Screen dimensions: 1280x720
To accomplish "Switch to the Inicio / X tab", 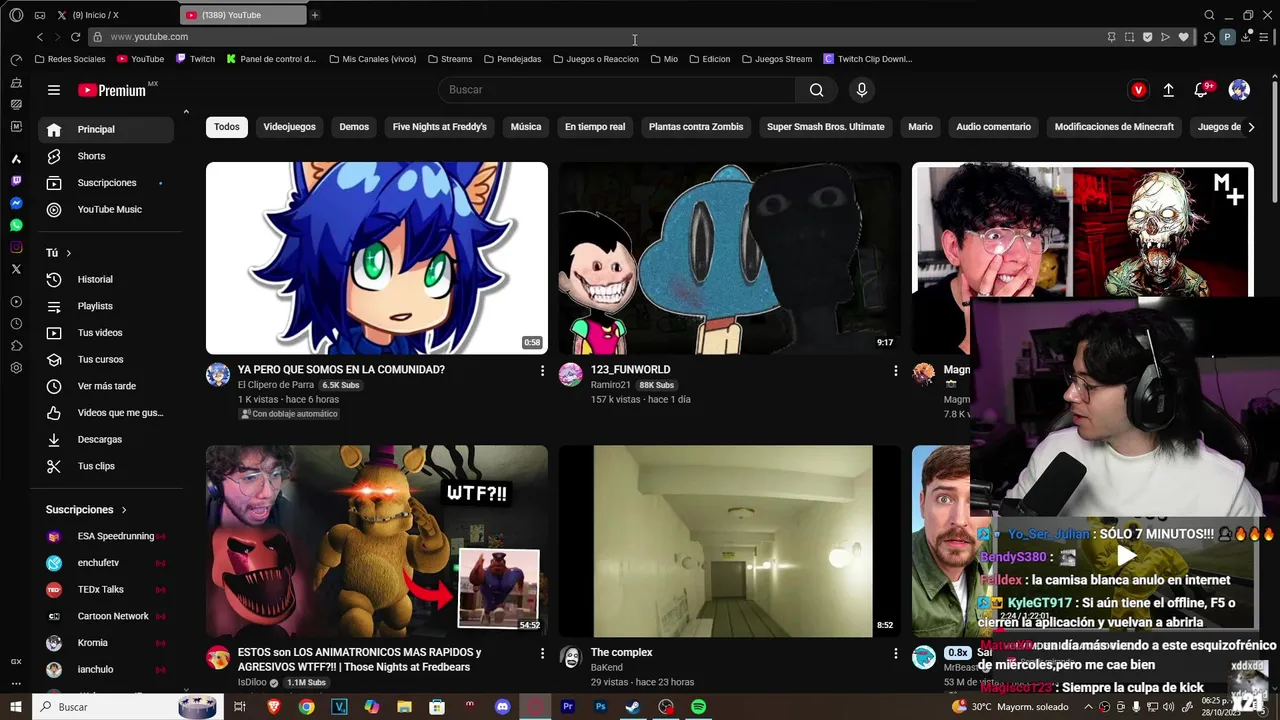I will [x=95, y=15].
